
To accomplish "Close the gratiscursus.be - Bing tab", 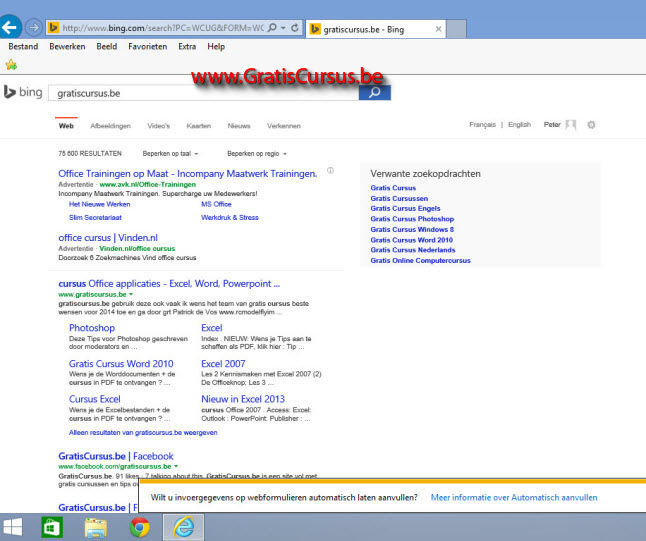I will coord(438,29).
